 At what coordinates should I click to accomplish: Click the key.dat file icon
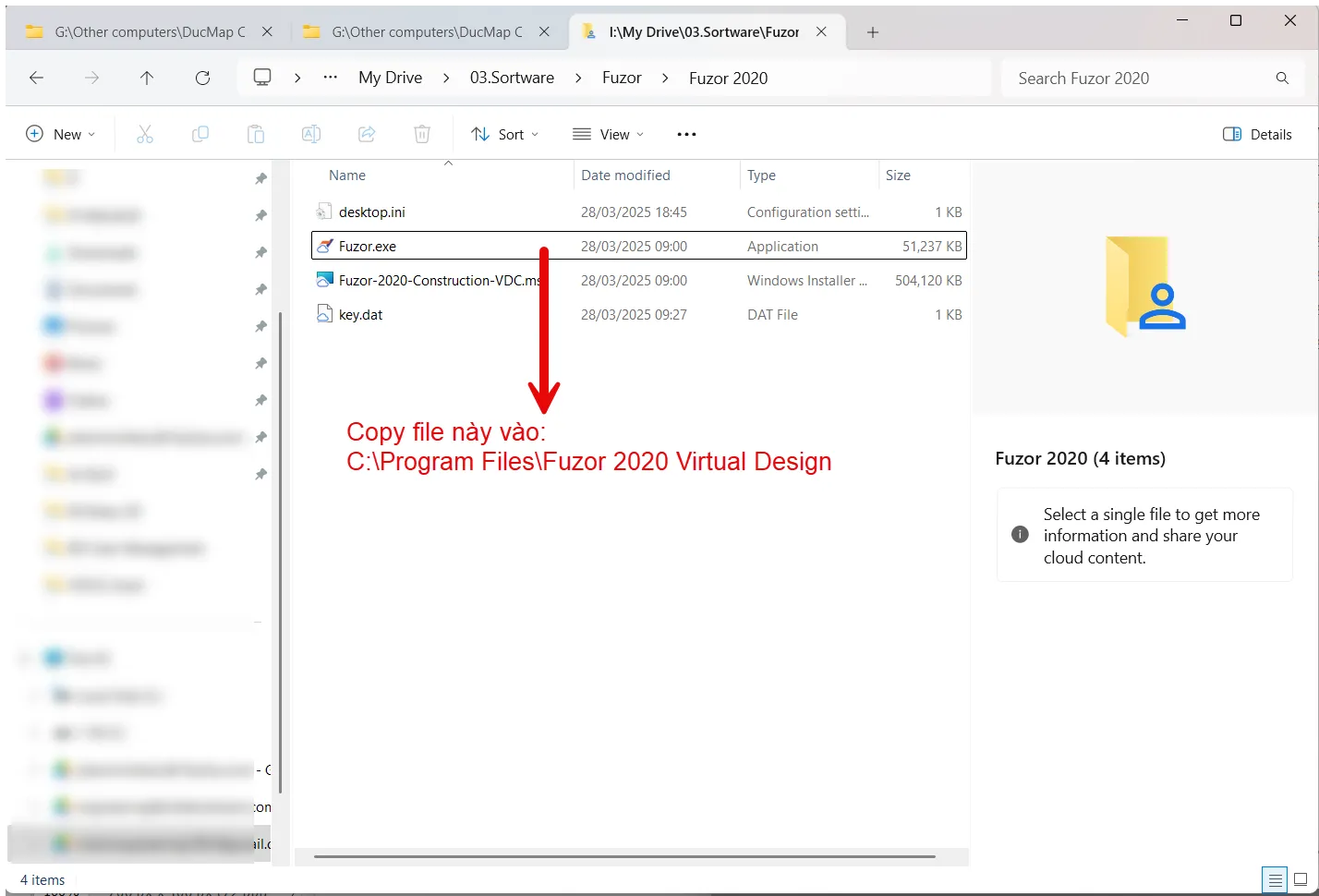pyautogui.click(x=324, y=314)
